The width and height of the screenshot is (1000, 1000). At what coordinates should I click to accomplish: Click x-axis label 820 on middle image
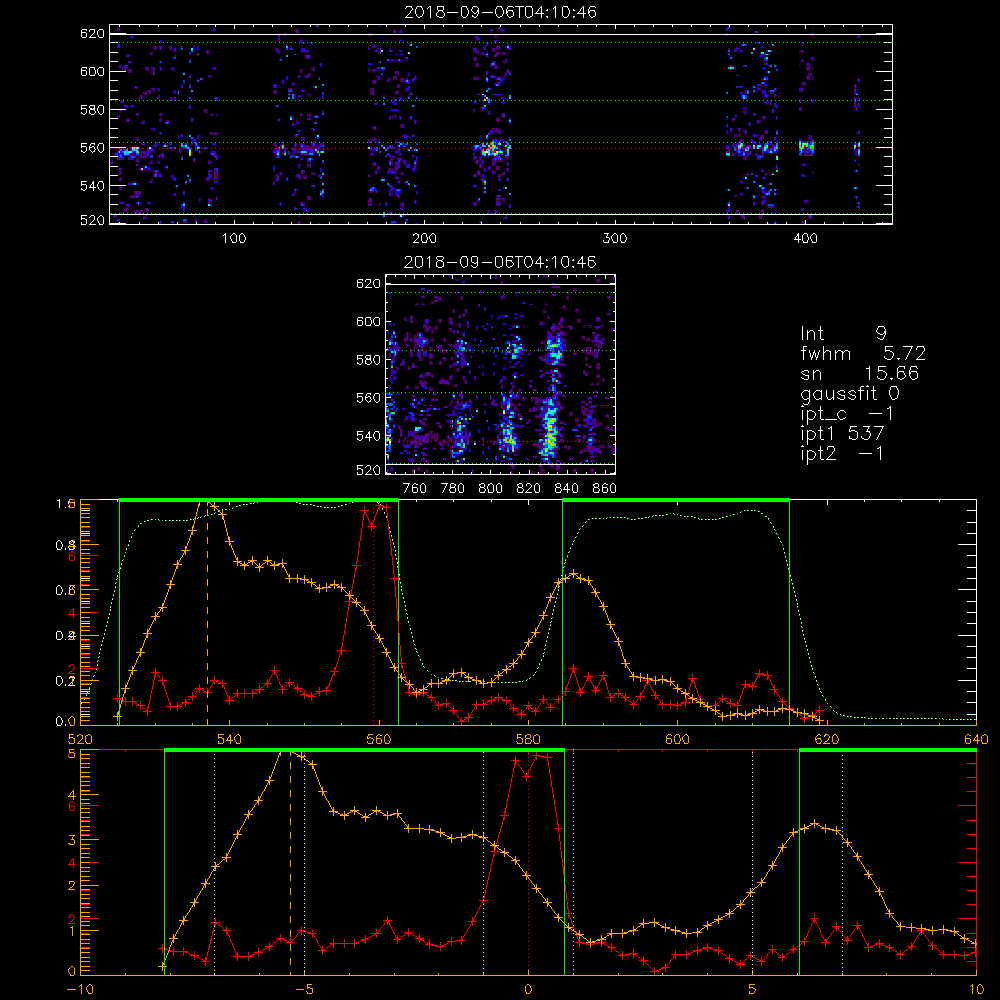coord(529,489)
